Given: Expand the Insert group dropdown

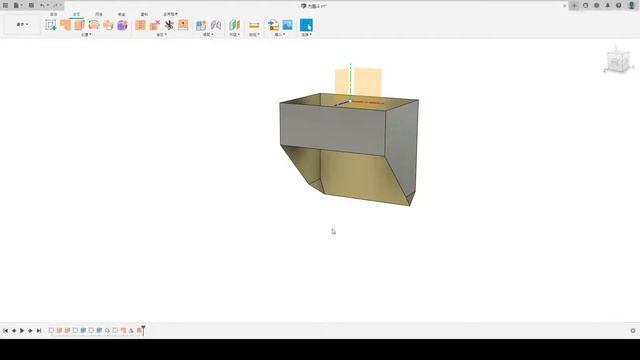Looking at the screenshot, I should (x=280, y=35).
